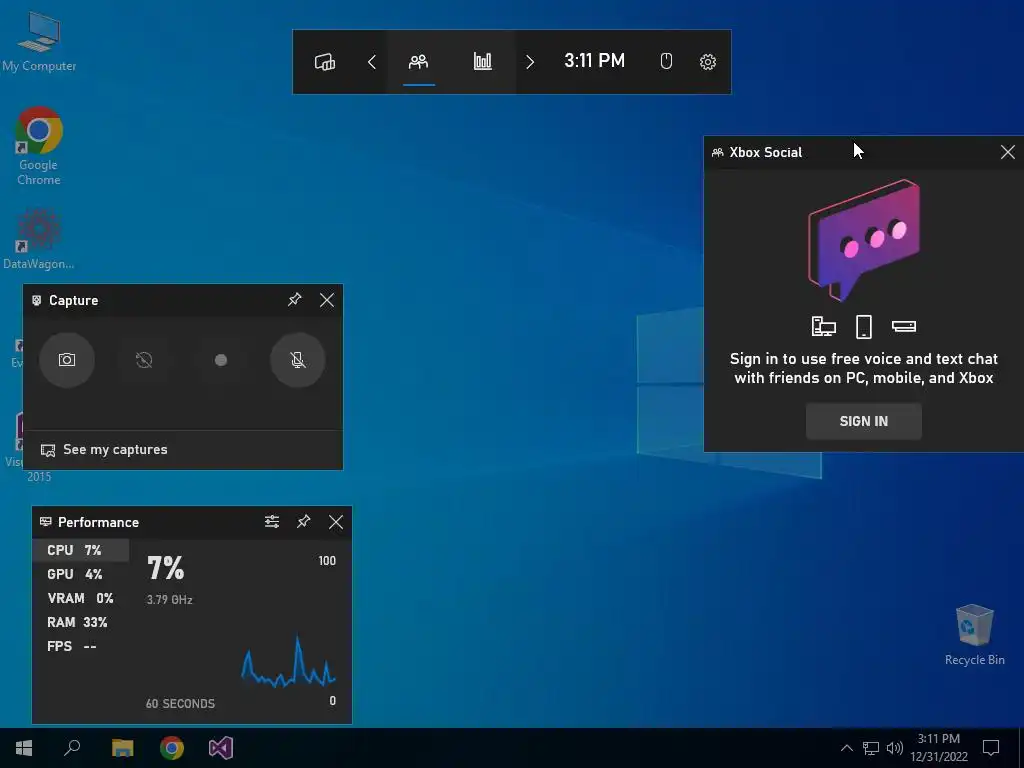Select the DataWagon desktop shortcut
This screenshot has height=768, width=1024.
[39, 239]
